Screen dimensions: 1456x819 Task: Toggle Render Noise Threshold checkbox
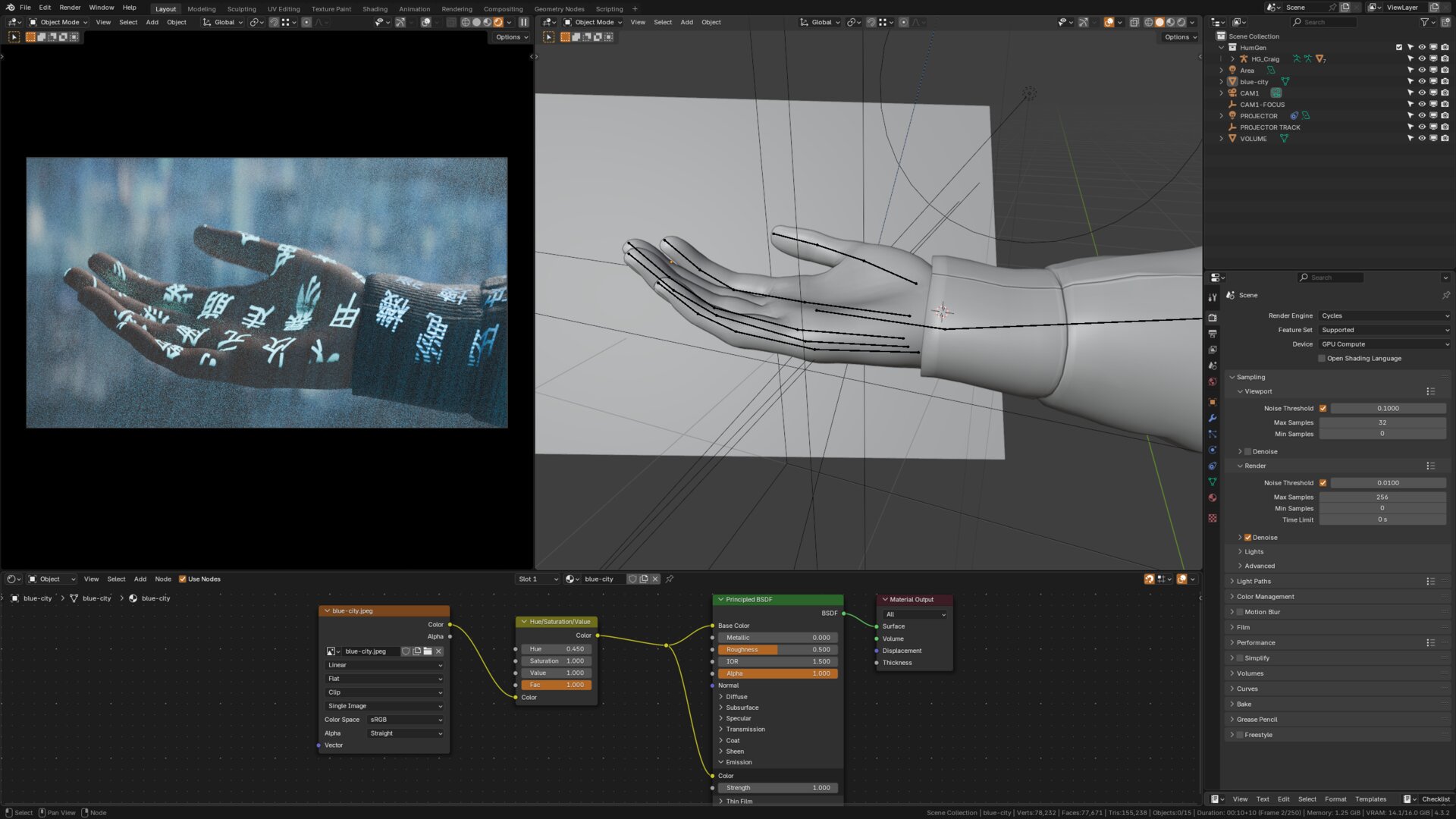(x=1323, y=482)
